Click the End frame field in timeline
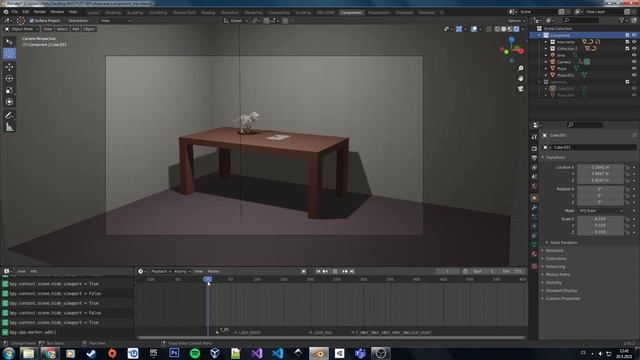Viewport: 640px width, 360px height. [512, 271]
